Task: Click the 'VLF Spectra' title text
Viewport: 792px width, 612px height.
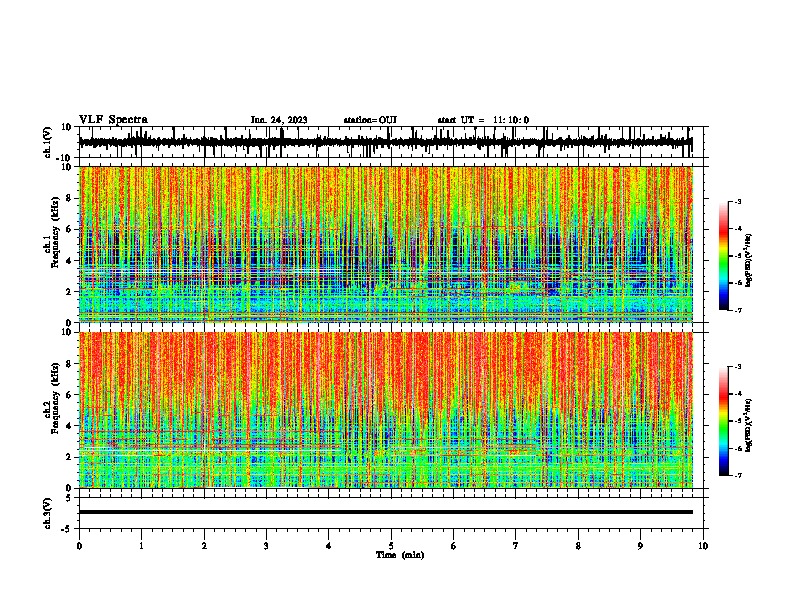Action: click(x=113, y=120)
